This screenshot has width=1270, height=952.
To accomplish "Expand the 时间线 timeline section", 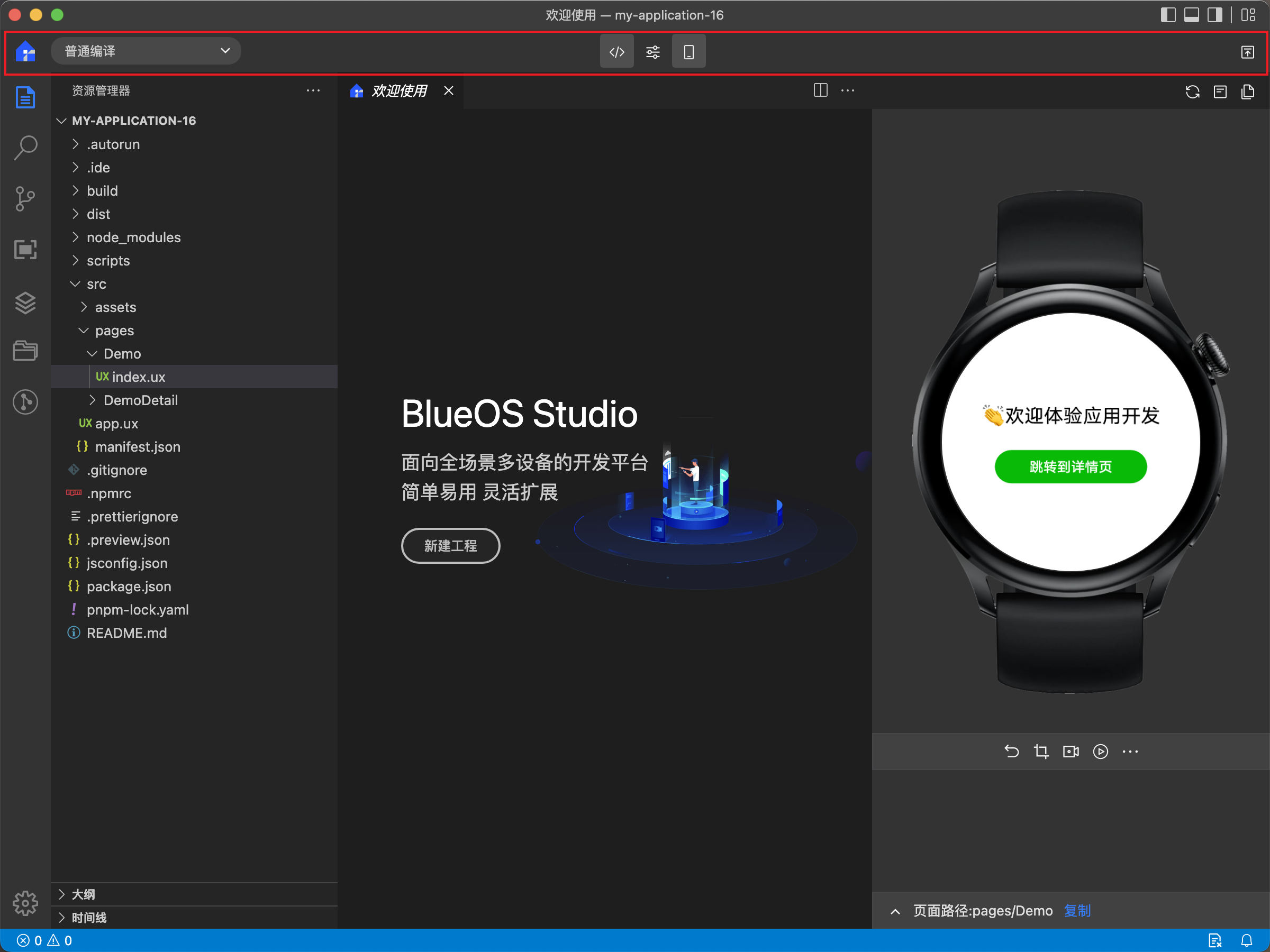I will [x=194, y=917].
